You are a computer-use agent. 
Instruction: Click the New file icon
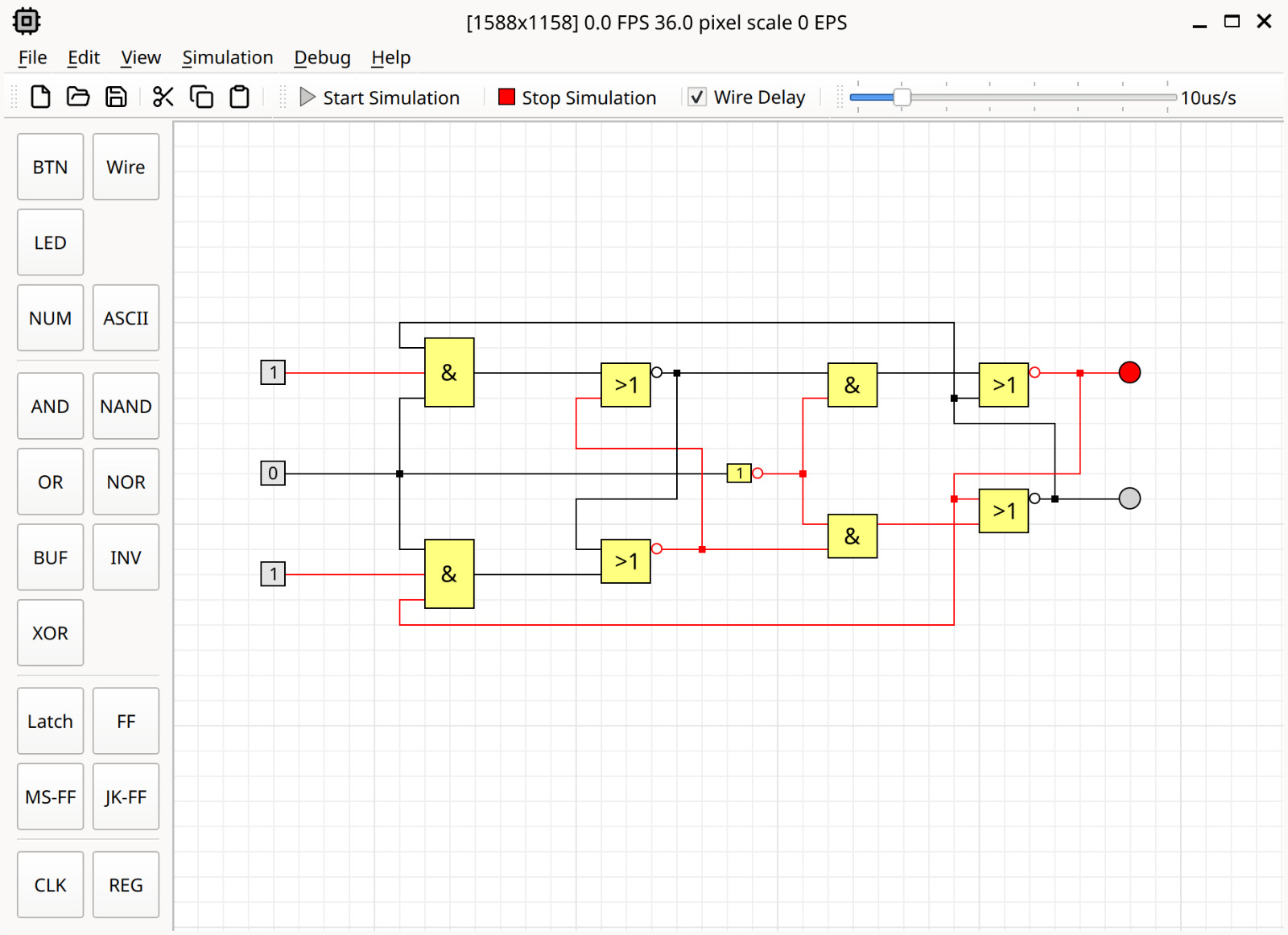coord(40,97)
